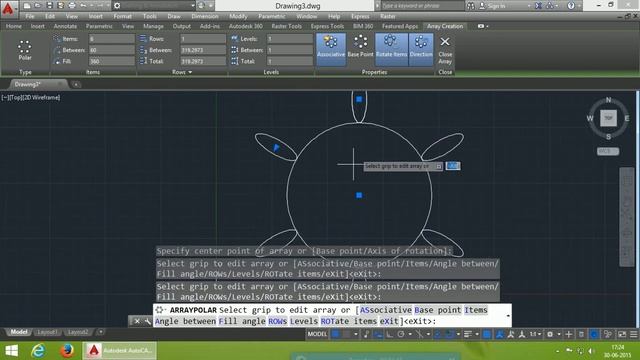Open the Search field in title bar
Screen dimensions: 640x360
pos(422,6)
